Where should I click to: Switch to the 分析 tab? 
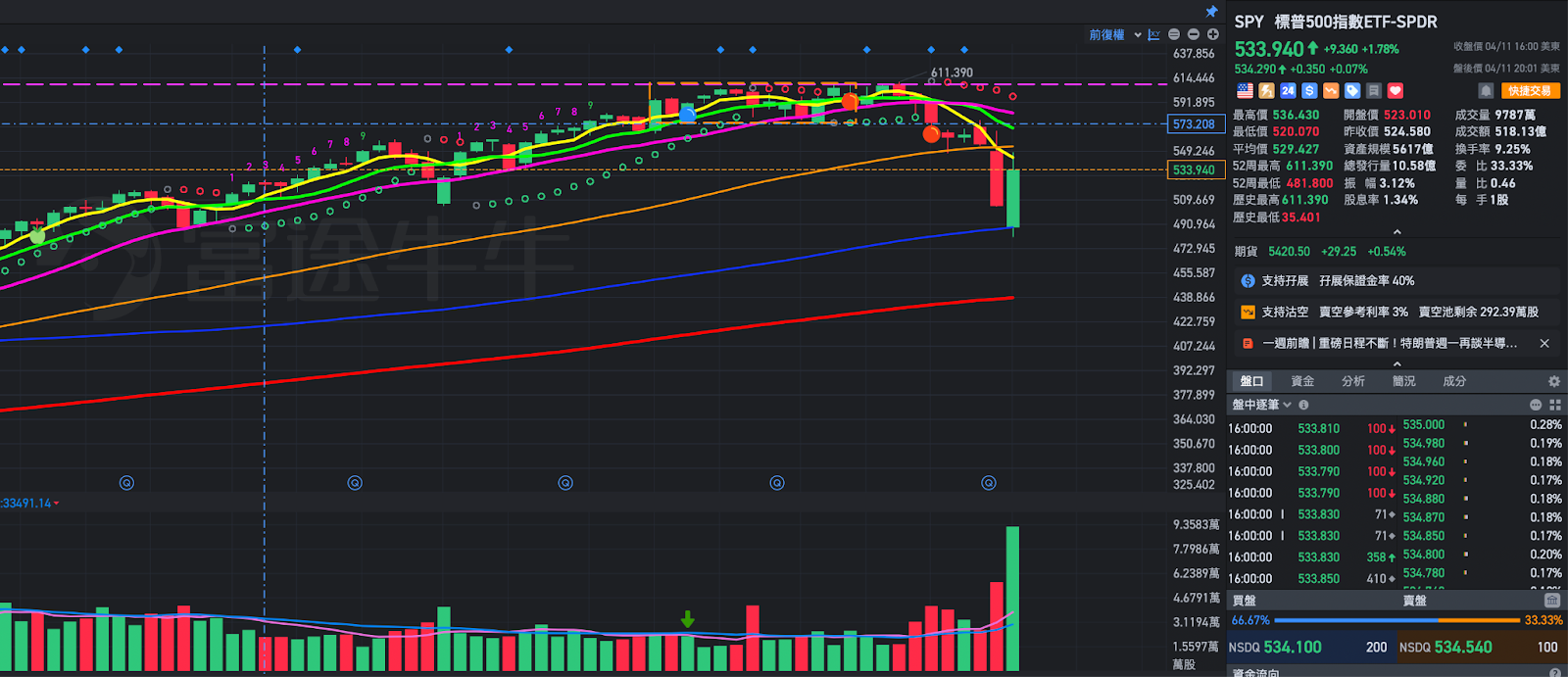(1353, 381)
